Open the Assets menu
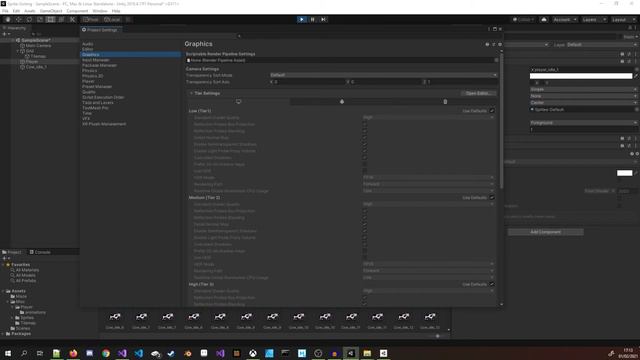The image size is (640, 360). pos(30,11)
